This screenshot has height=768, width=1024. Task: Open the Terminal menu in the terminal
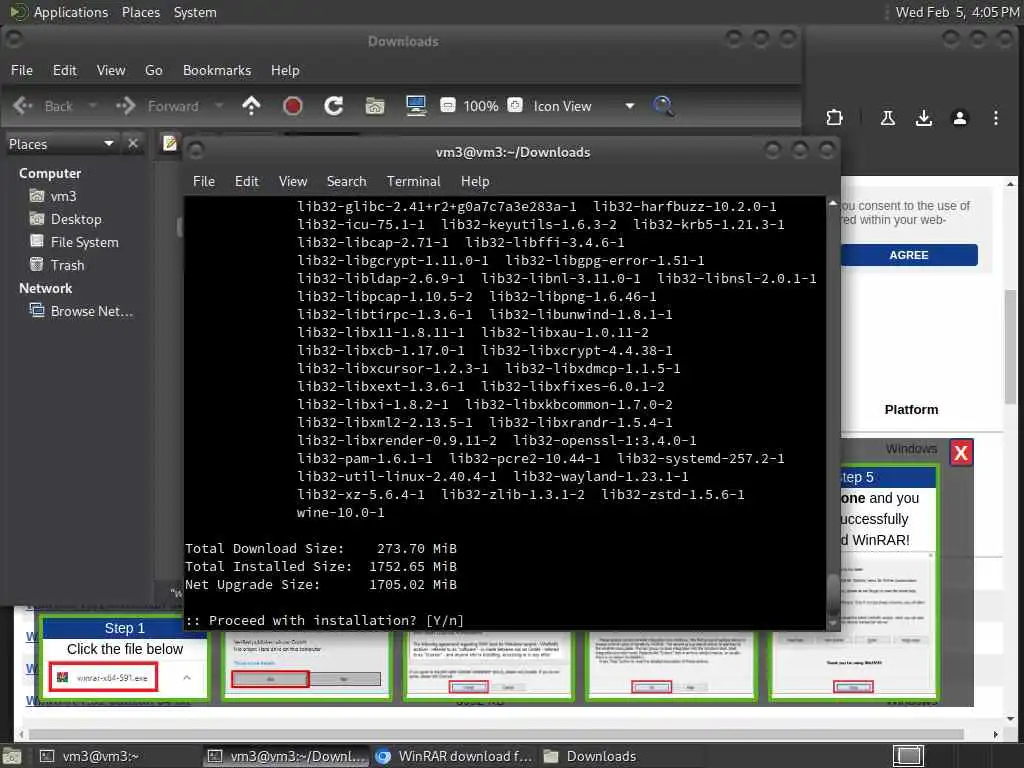click(x=413, y=181)
